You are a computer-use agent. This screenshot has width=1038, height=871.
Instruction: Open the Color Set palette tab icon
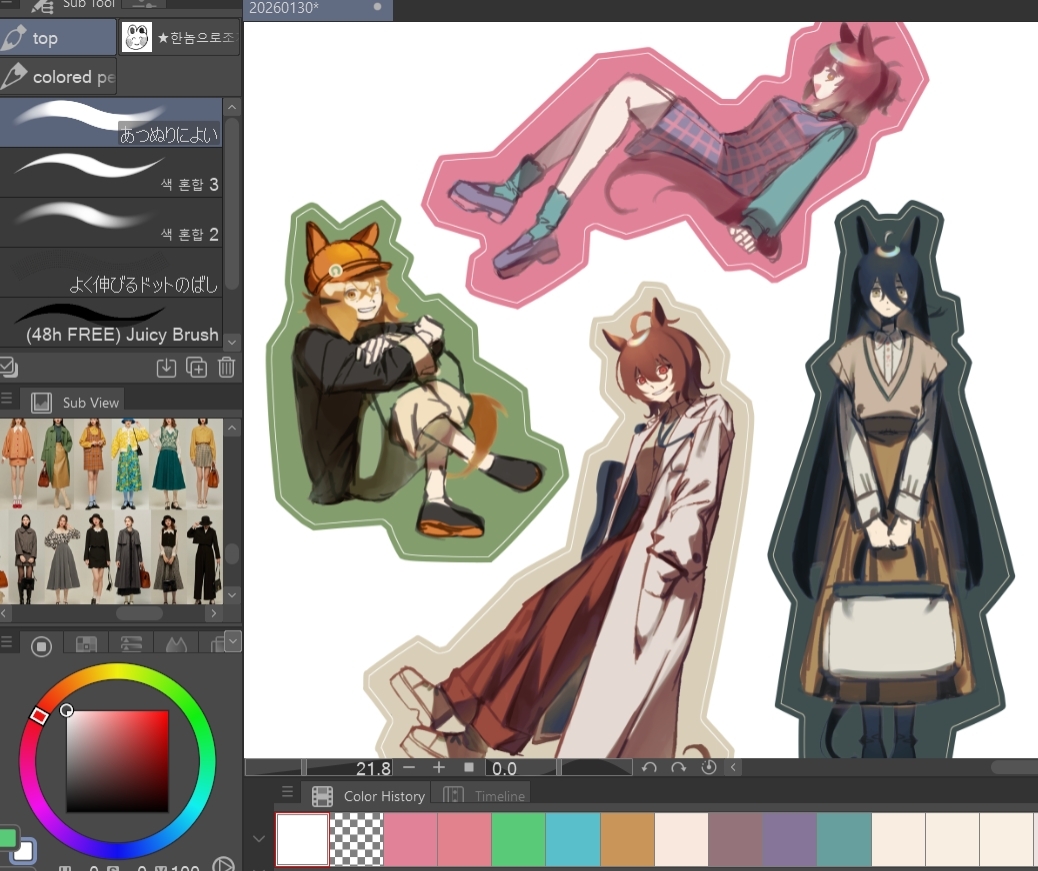pos(87,645)
